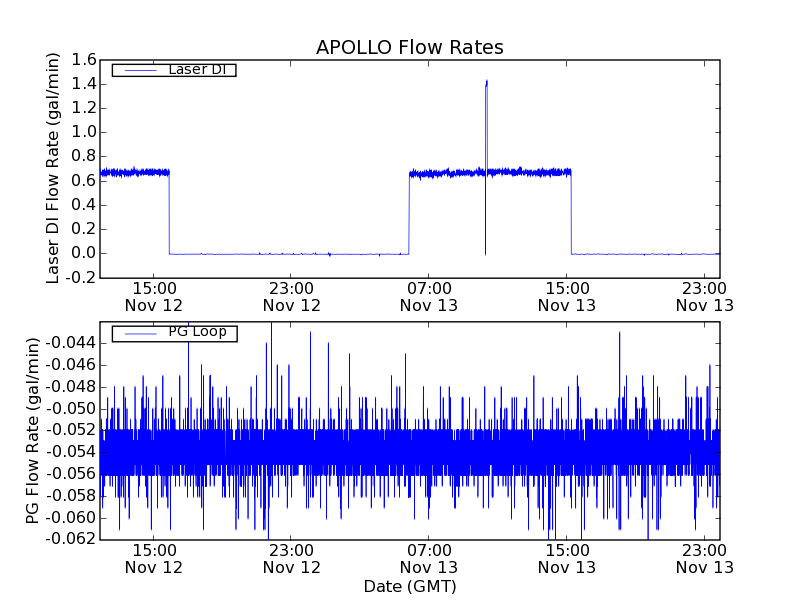Click 15:00 Nov 13 tick under bottom plot
Image resolution: width=800 pixels, height=600 pixels.
pos(567,558)
